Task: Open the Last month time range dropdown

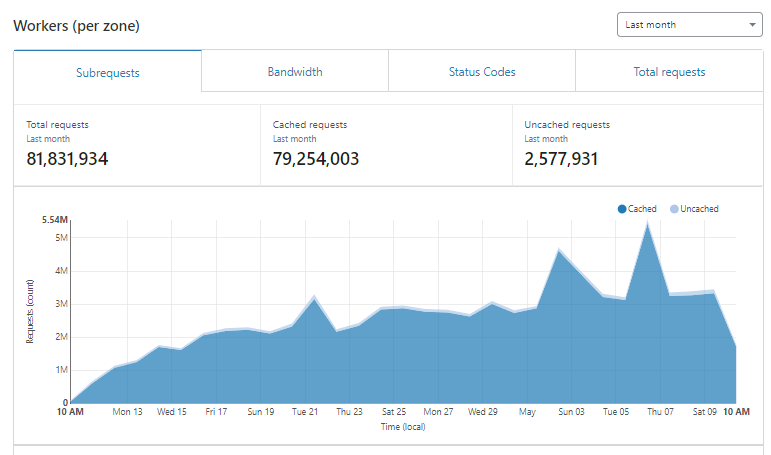Action: tap(689, 25)
